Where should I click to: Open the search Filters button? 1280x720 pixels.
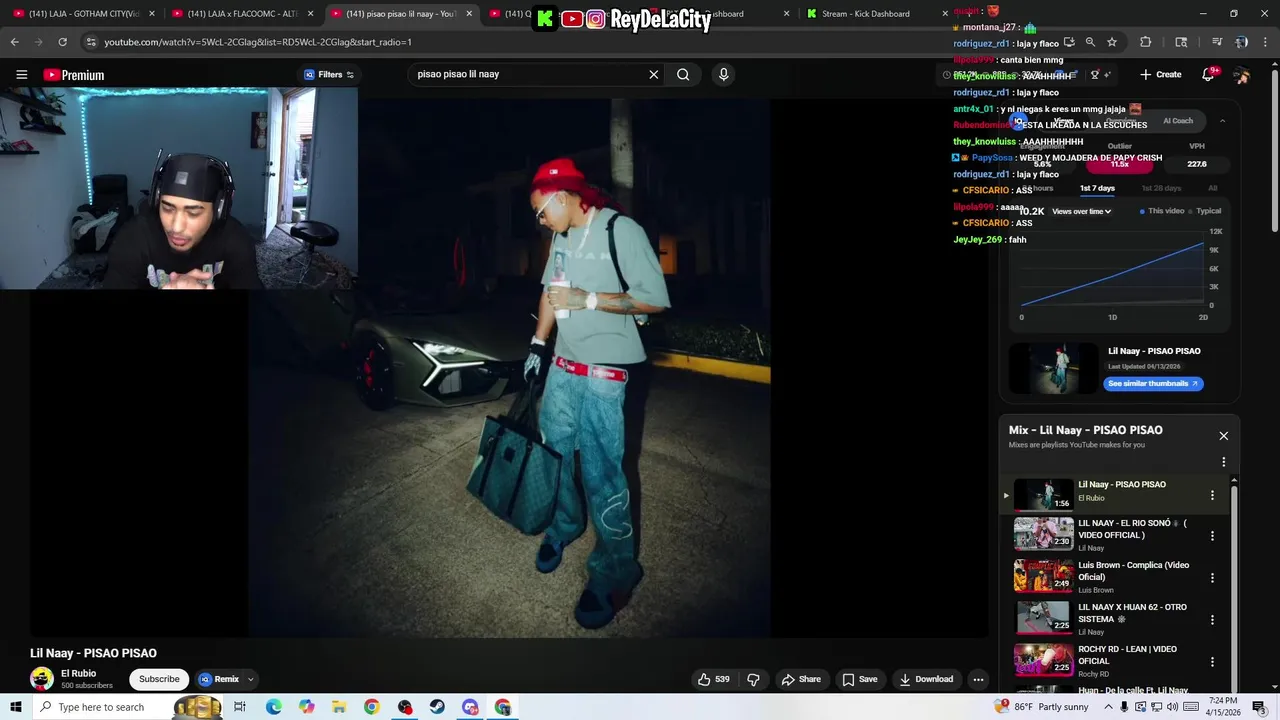[329, 74]
